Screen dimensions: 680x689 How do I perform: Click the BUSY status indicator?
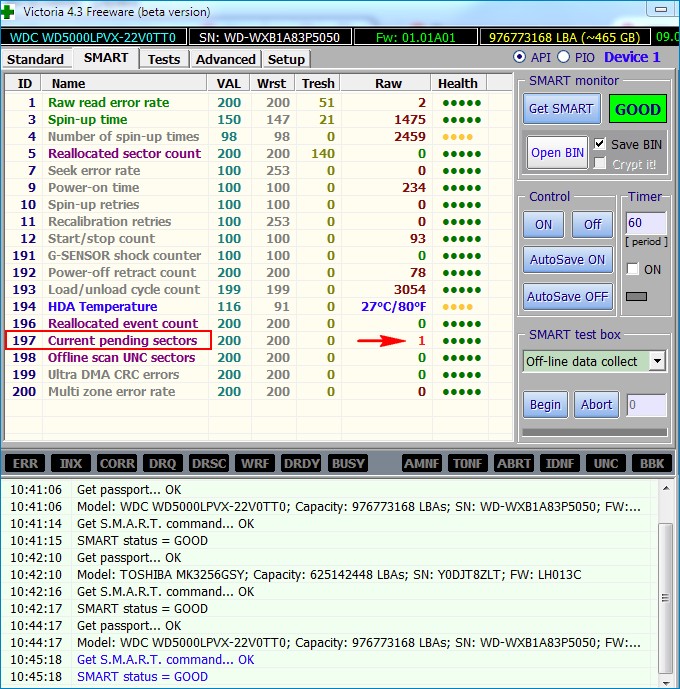348,463
